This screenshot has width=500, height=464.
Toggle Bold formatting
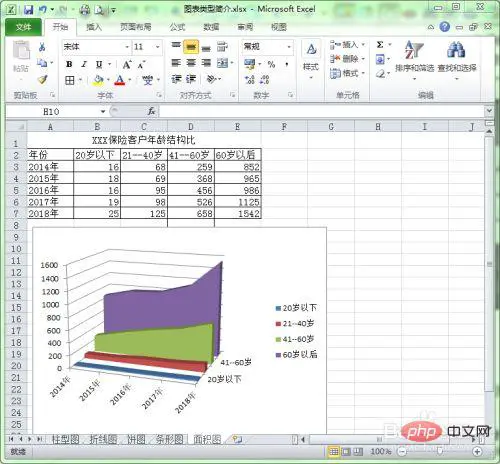click(69, 64)
